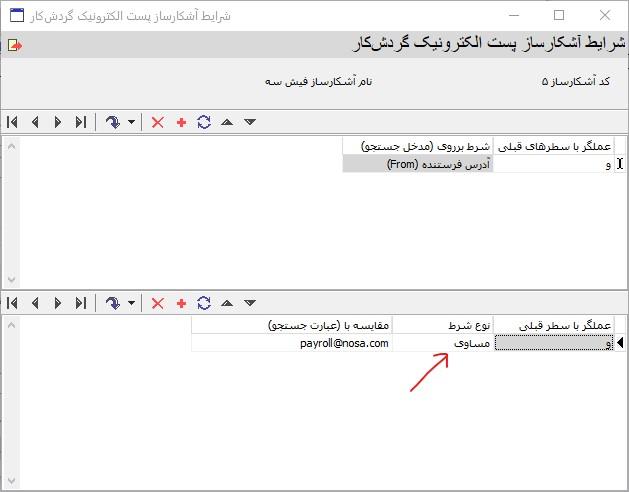Go to first record in upper toolbar

pos(12,122)
